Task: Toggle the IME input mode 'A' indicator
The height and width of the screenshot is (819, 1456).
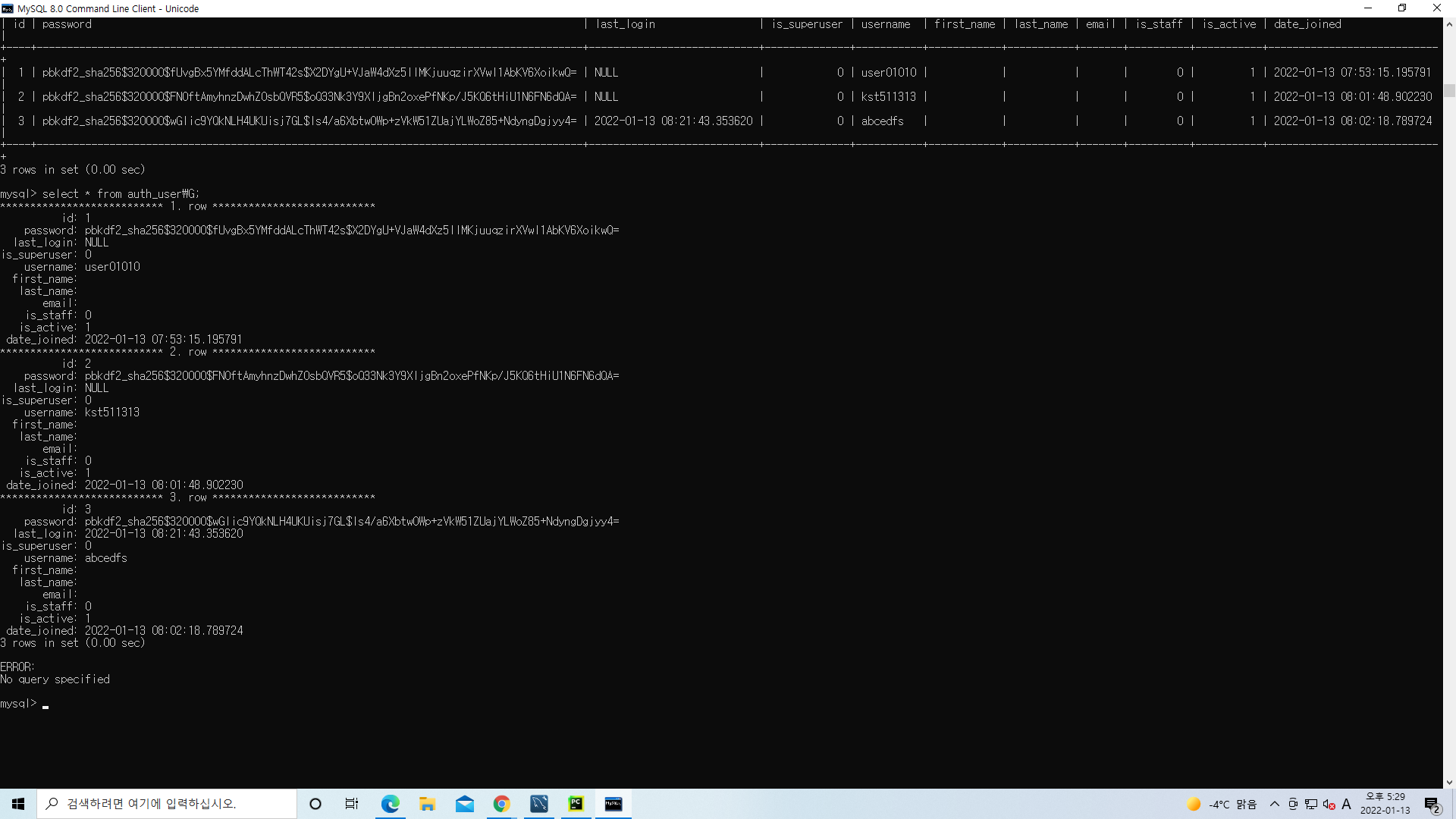Action: click(x=1347, y=804)
